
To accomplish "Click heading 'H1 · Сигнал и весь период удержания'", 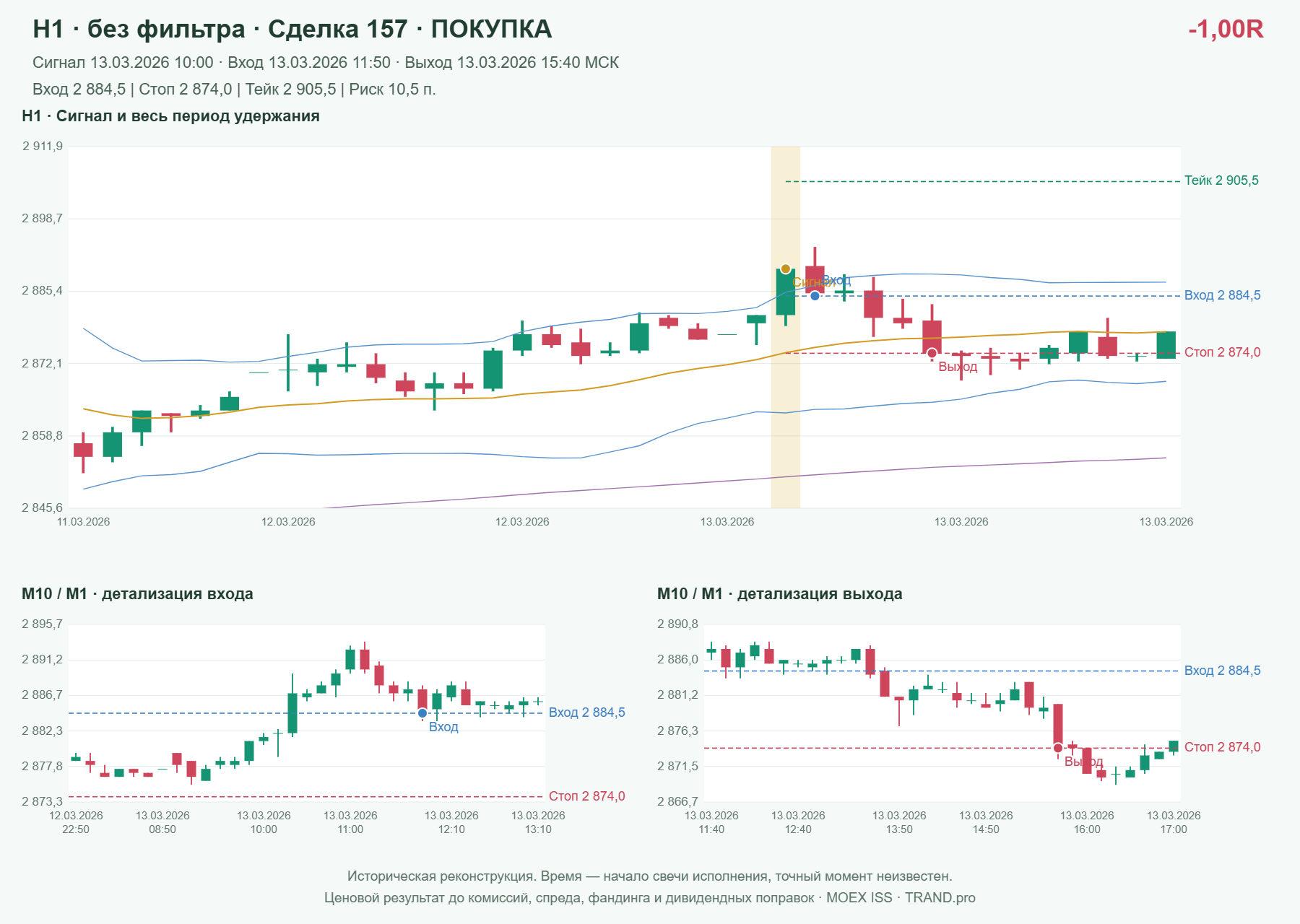I will click(x=170, y=116).
